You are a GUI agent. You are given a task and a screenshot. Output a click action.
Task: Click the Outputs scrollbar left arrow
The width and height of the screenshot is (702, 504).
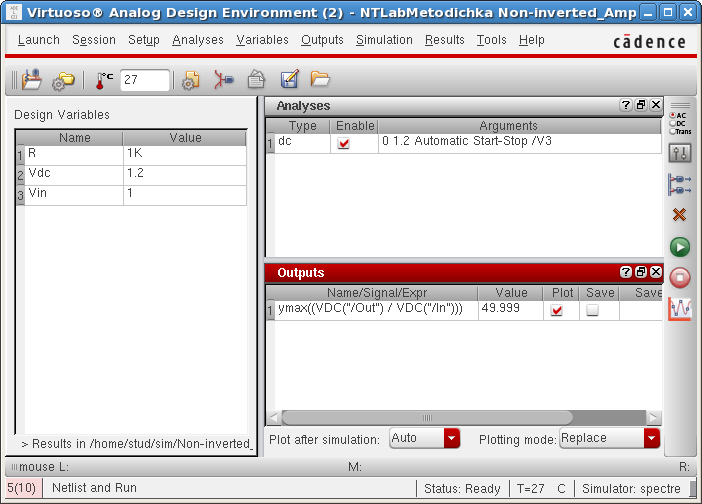pos(274,418)
